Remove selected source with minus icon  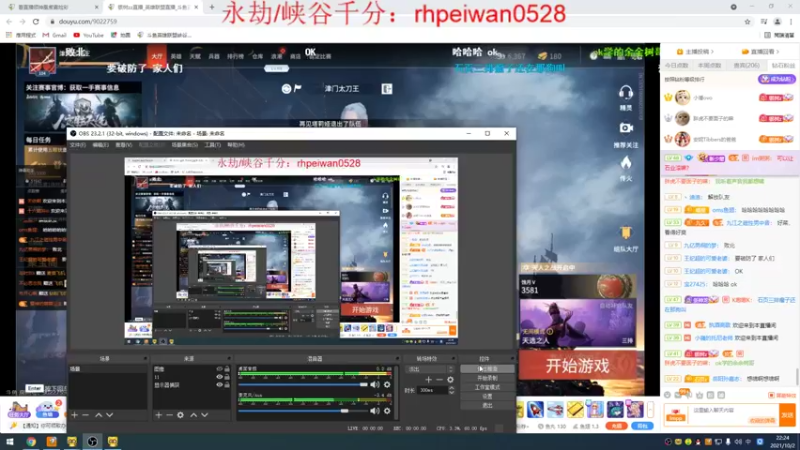tap(169, 415)
